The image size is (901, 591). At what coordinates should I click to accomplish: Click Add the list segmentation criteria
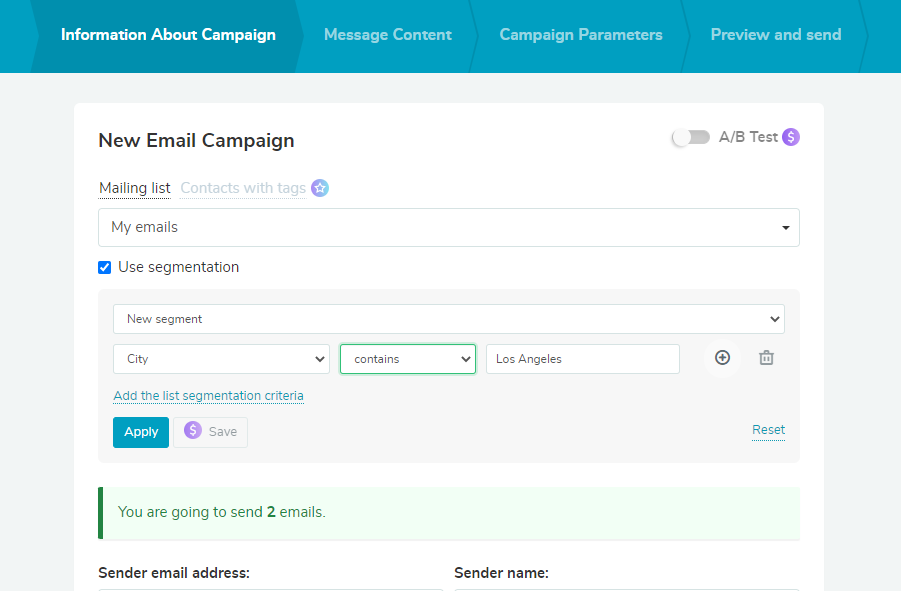click(208, 395)
